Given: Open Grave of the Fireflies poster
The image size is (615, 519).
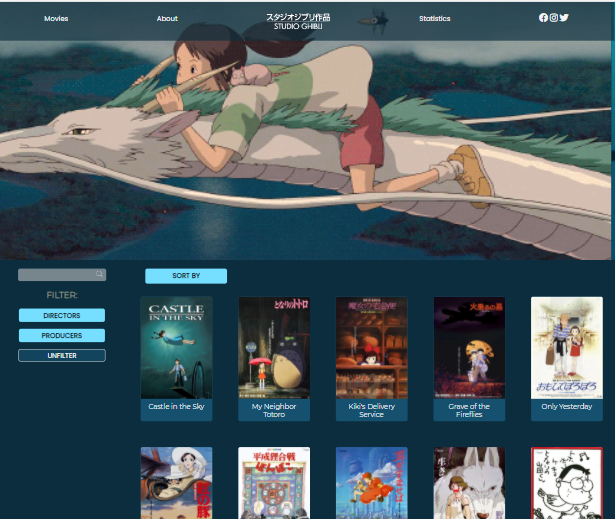Looking at the screenshot, I should (469, 348).
